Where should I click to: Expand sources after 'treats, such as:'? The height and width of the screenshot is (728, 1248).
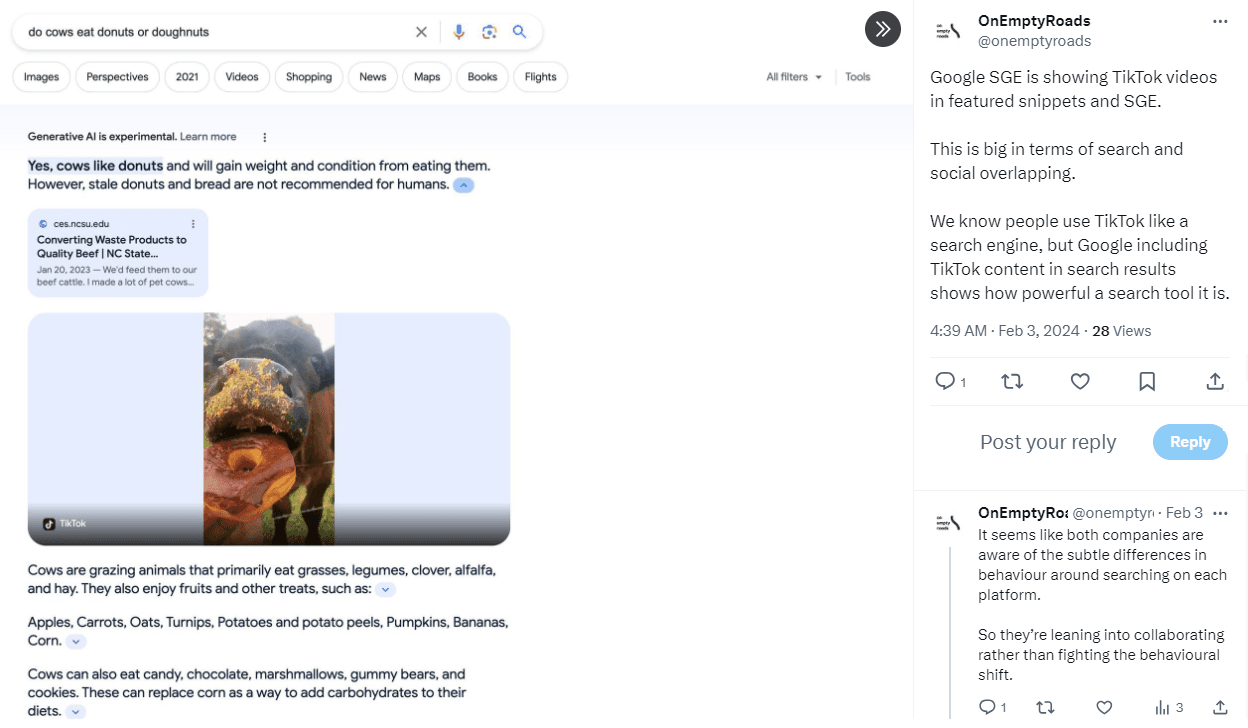(x=386, y=590)
